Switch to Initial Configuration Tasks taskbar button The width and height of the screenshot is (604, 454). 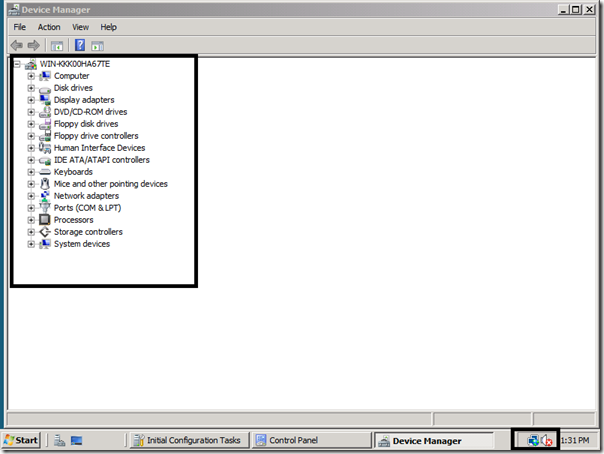coord(188,440)
